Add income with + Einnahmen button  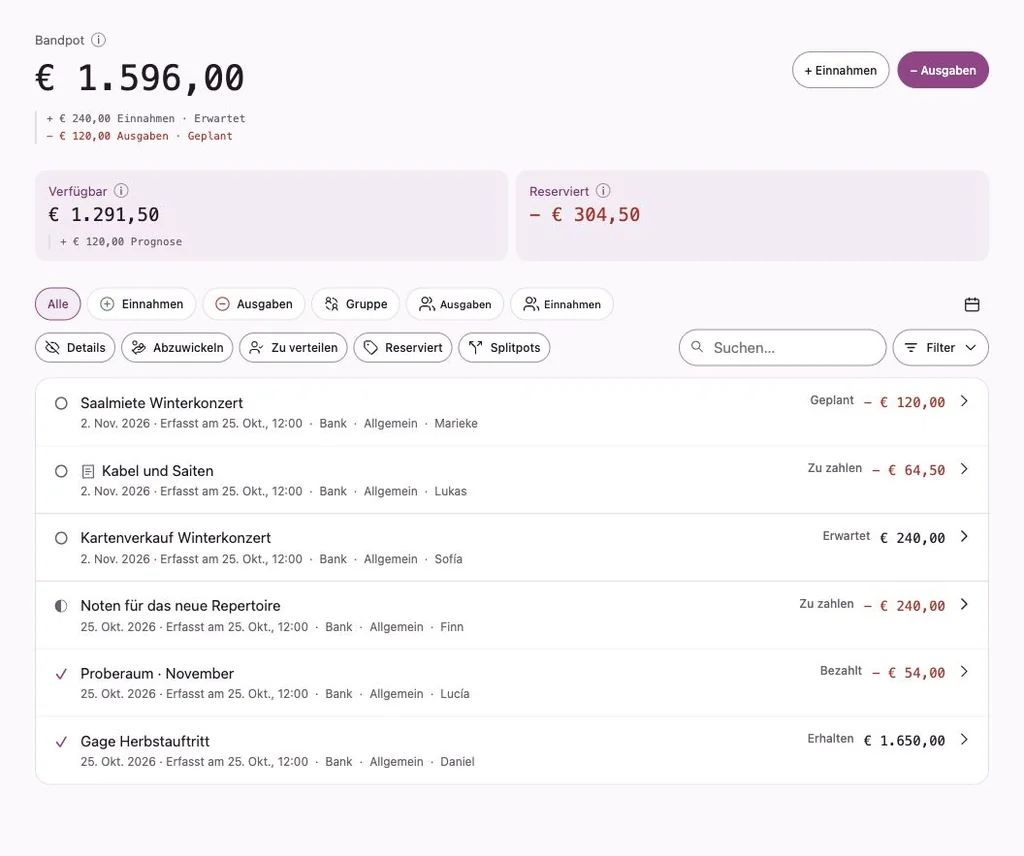tap(840, 70)
